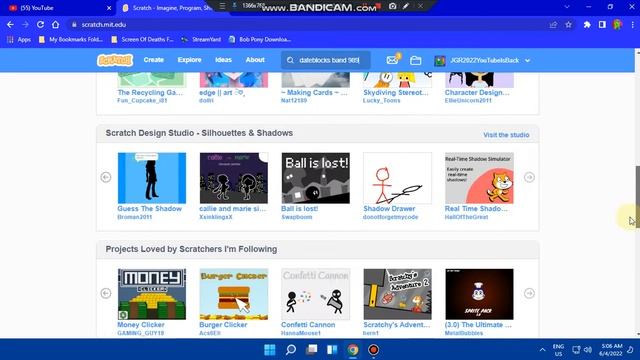Open My Bookmarks Folder bookmark
The width and height of the screenshot is (640, 360).
[71, 40]
